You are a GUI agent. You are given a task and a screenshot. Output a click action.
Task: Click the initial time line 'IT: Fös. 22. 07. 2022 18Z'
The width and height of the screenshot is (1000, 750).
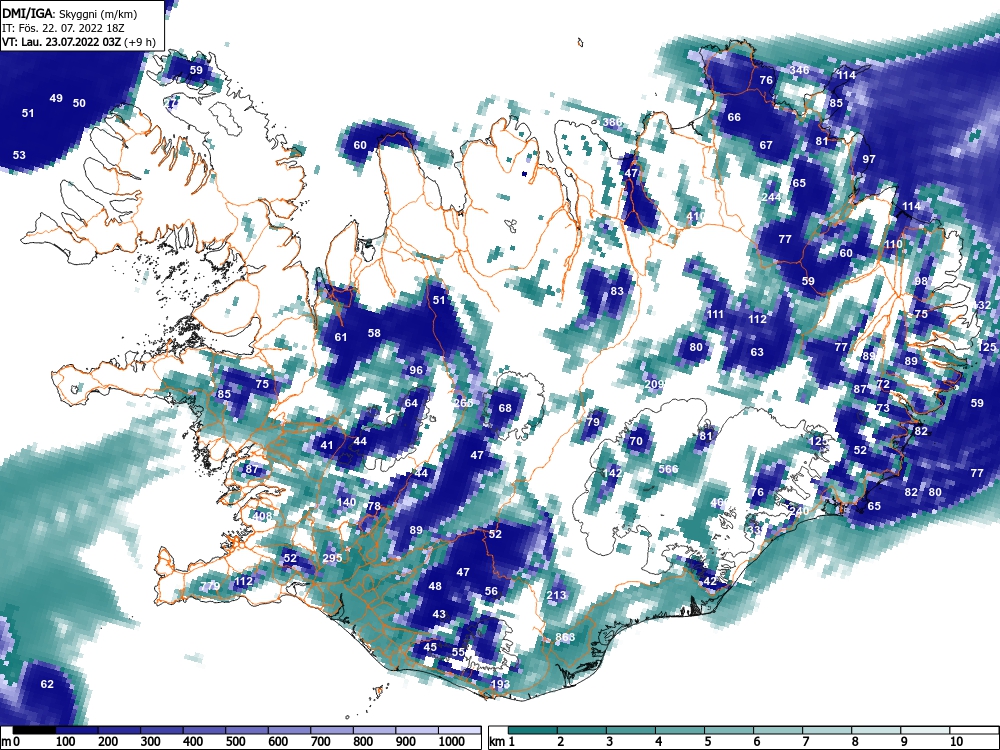coord(62,28)
